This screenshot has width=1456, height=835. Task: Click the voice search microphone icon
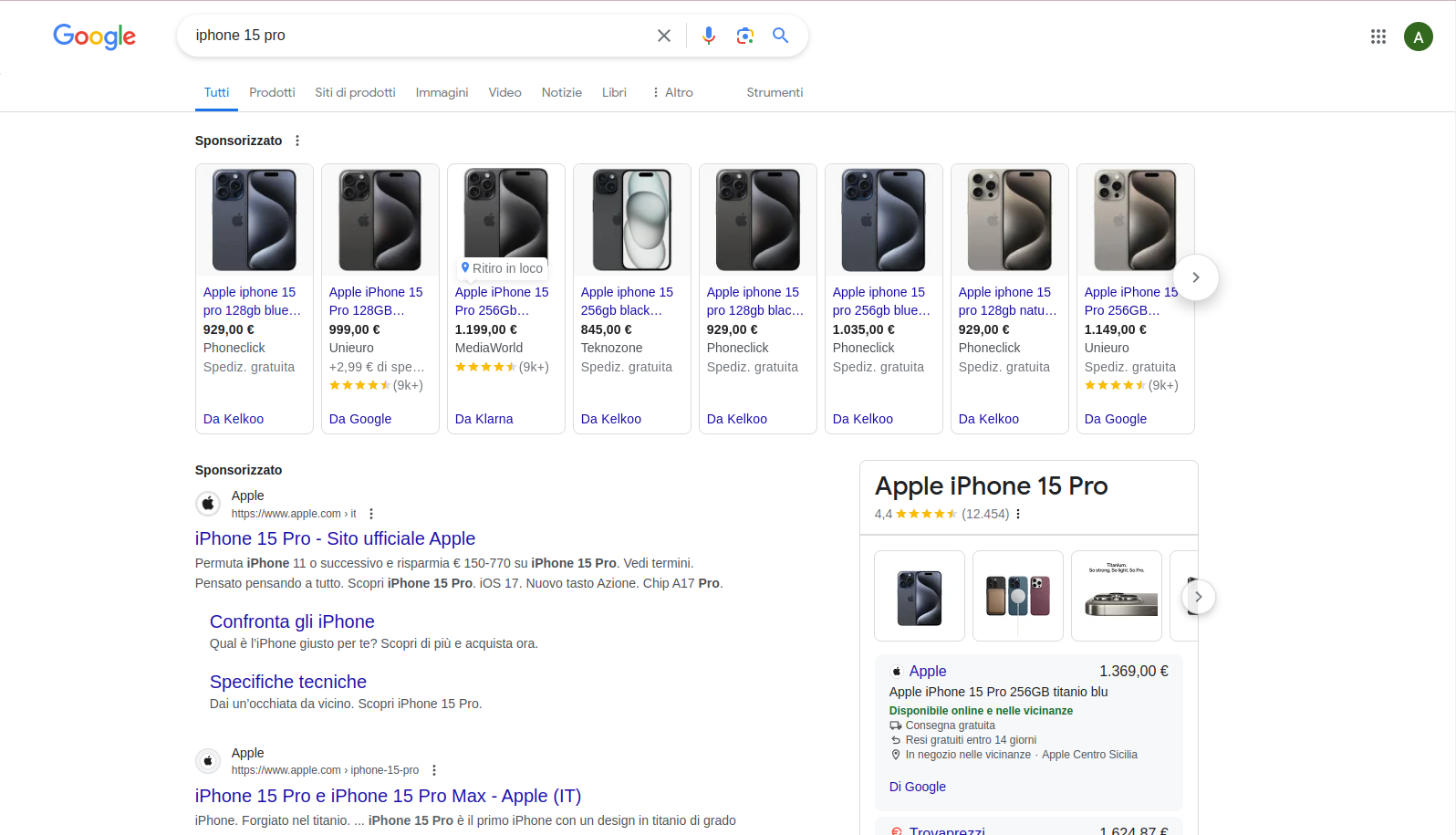[708, 36]
